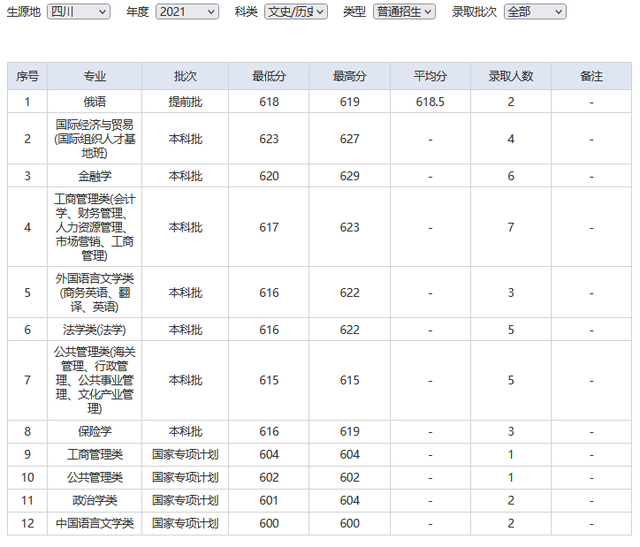Click the 最低分 column header

[269, 76]
